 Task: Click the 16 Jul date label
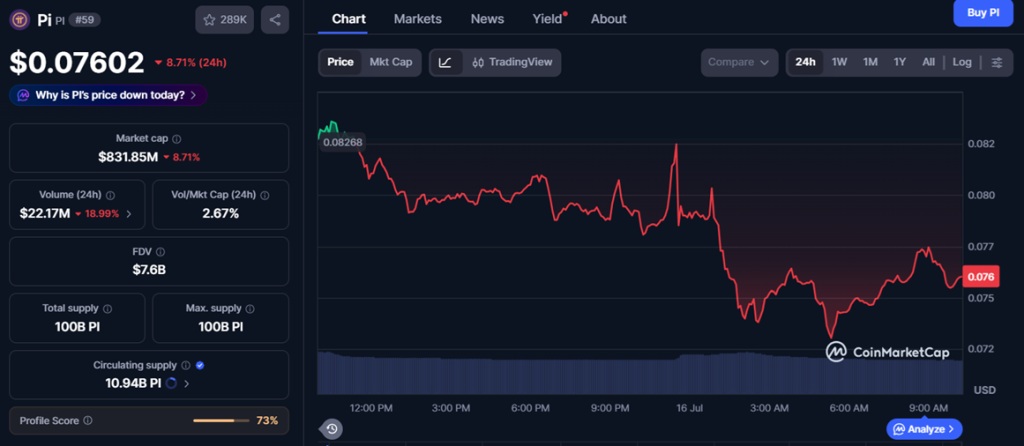tap(689, 408)
